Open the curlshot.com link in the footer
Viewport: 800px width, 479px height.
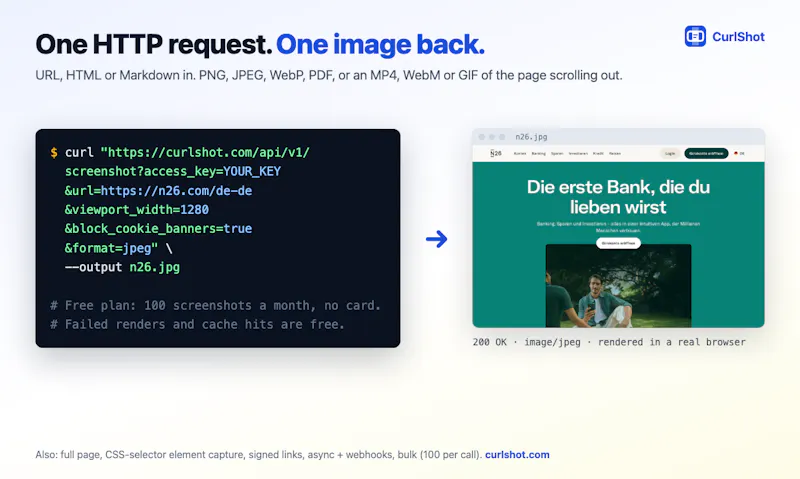[517, 455]
